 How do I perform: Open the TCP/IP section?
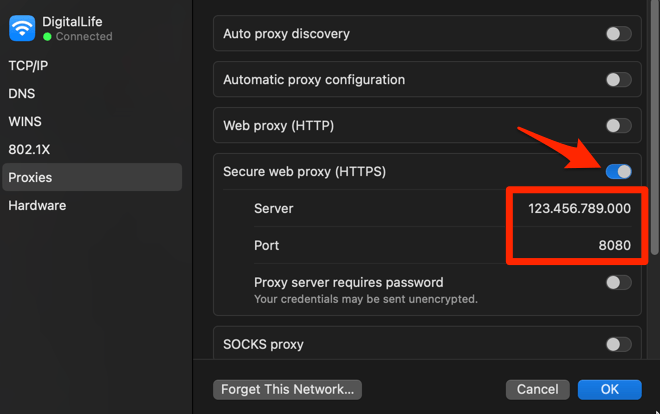[x=30, y=64]
